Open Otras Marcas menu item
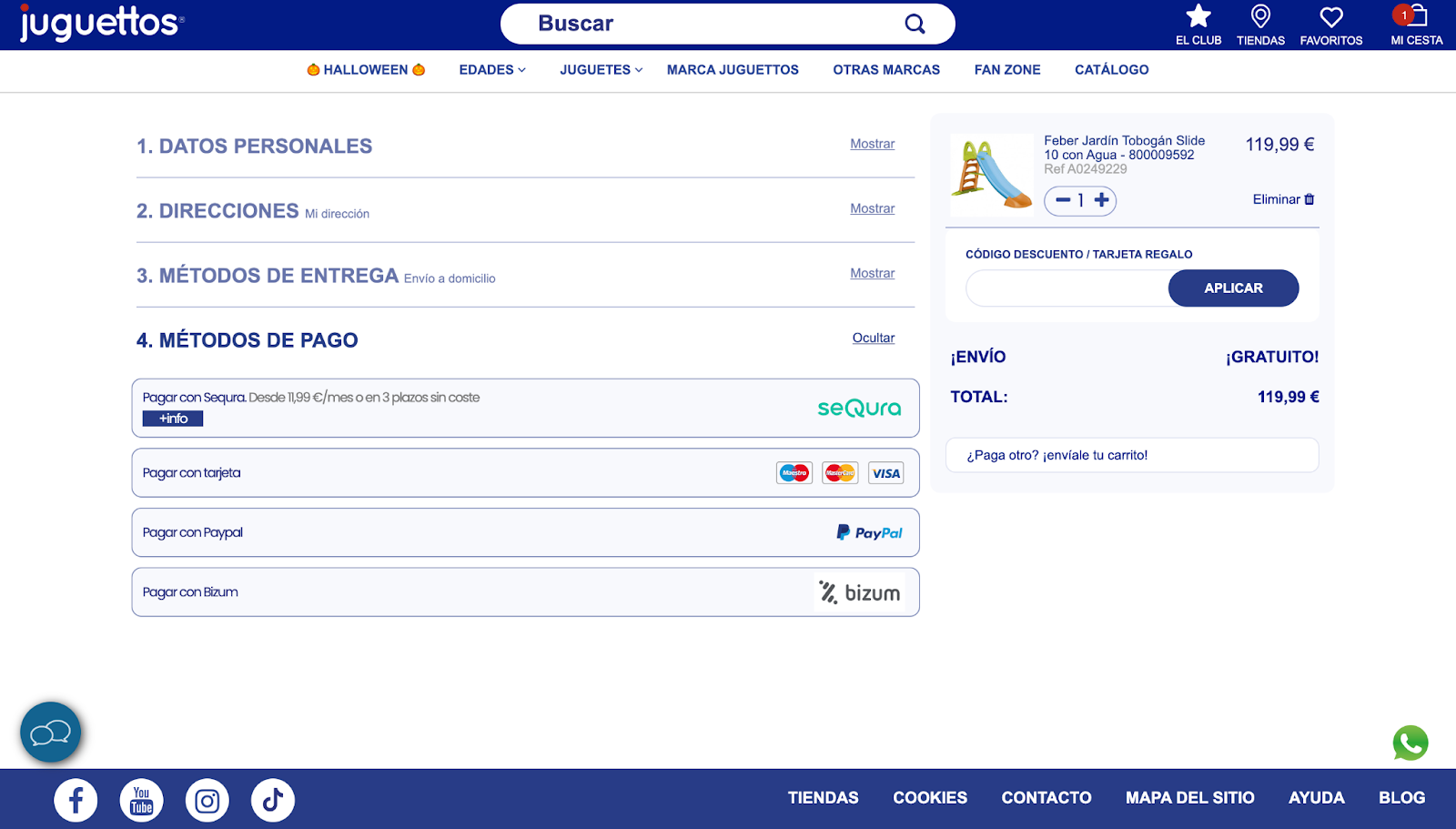1456x829 pixels. [x=886, y=69]
